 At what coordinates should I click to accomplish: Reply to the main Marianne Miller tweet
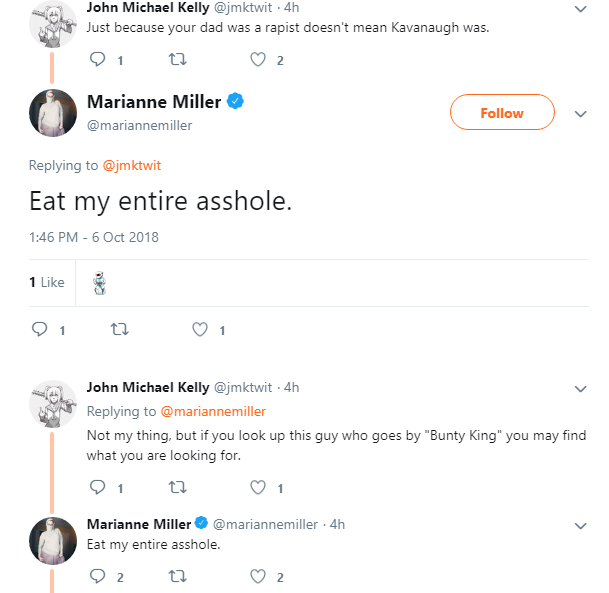[39, 329]
